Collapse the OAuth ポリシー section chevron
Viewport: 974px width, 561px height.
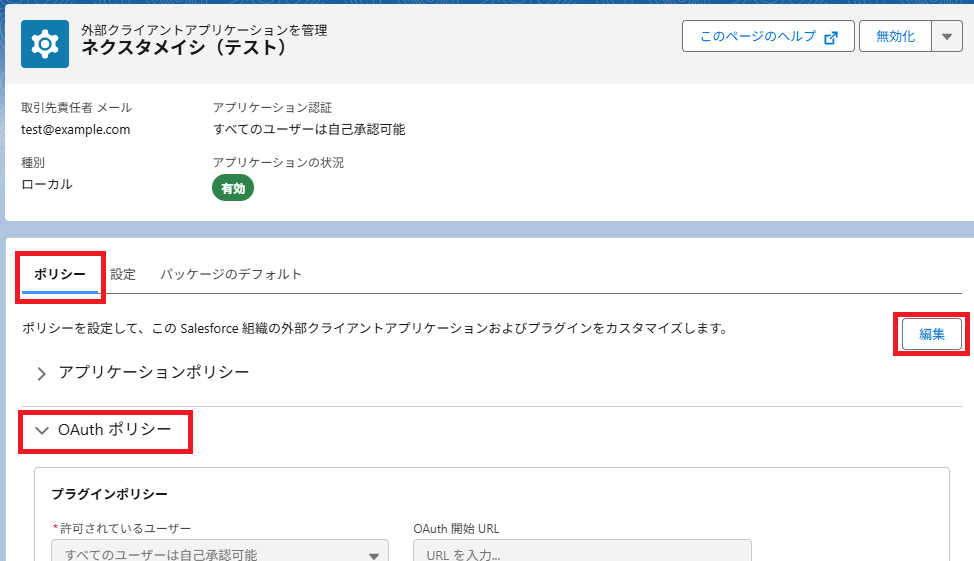(x=42, y=431)
